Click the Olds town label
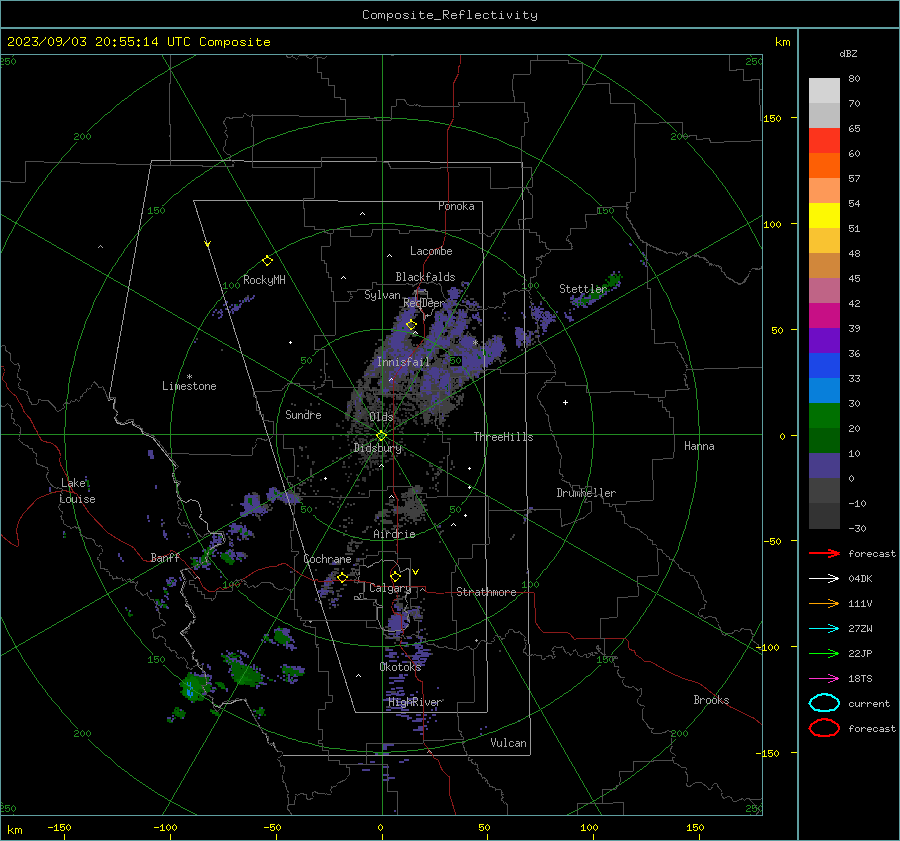The width and height of the screenshot is (900, 841). (381, 417)
